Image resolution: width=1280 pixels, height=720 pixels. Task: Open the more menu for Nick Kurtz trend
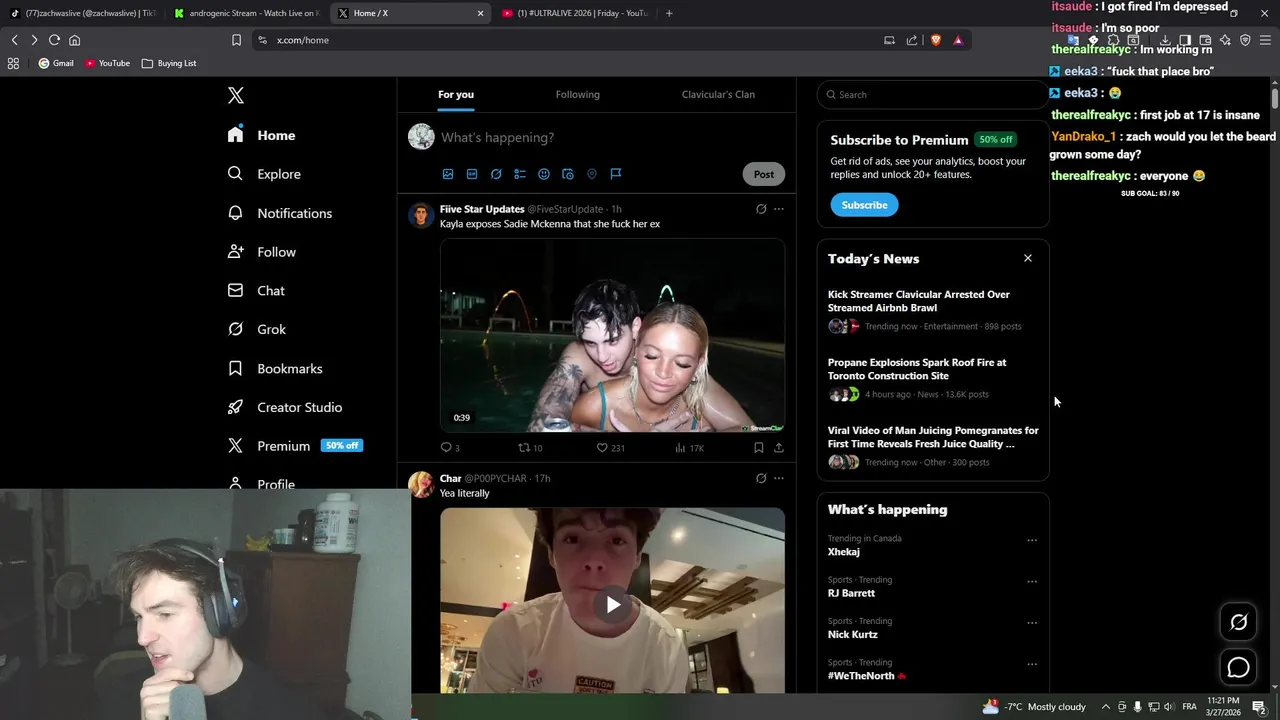pyautogui.click(x=1032, y=622)
